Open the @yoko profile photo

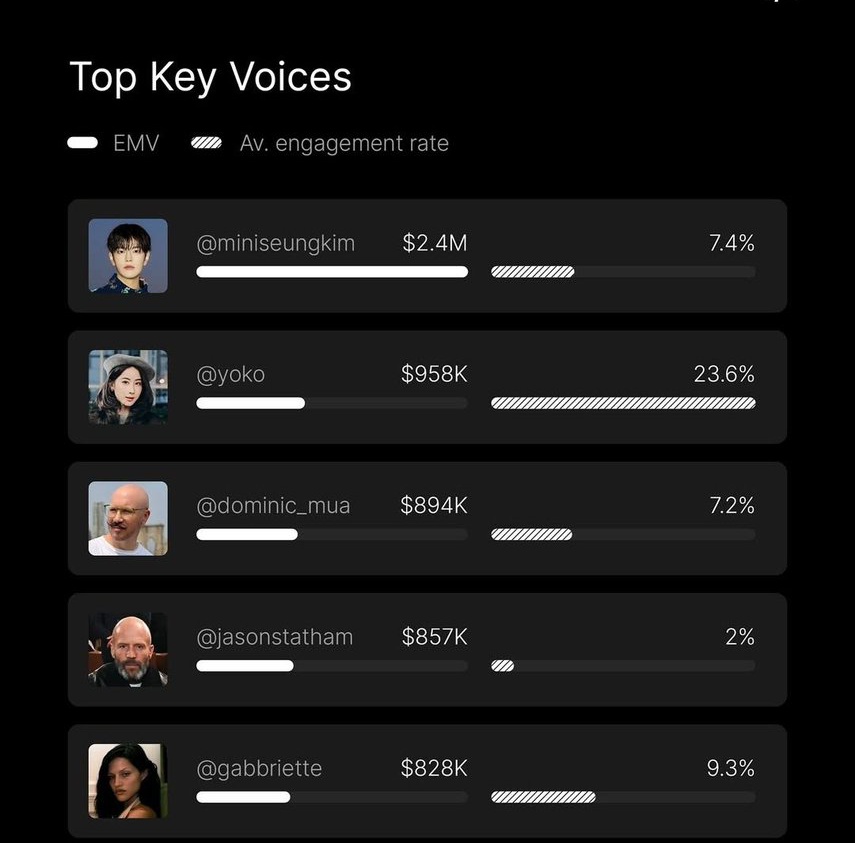point(128,387)
